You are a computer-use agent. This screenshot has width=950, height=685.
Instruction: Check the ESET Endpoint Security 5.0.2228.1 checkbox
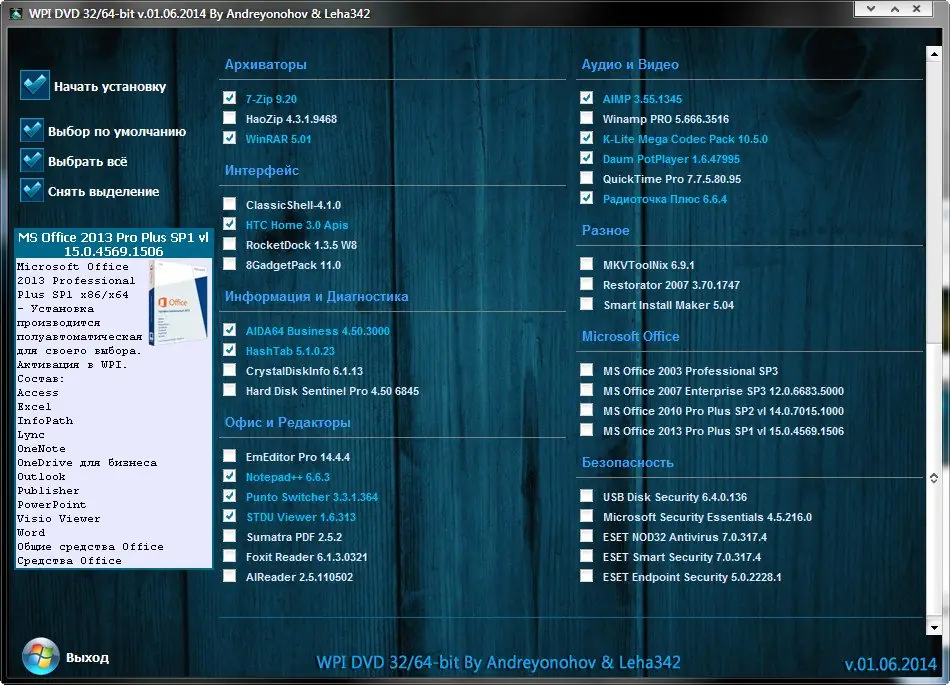[x=586, y=575]
